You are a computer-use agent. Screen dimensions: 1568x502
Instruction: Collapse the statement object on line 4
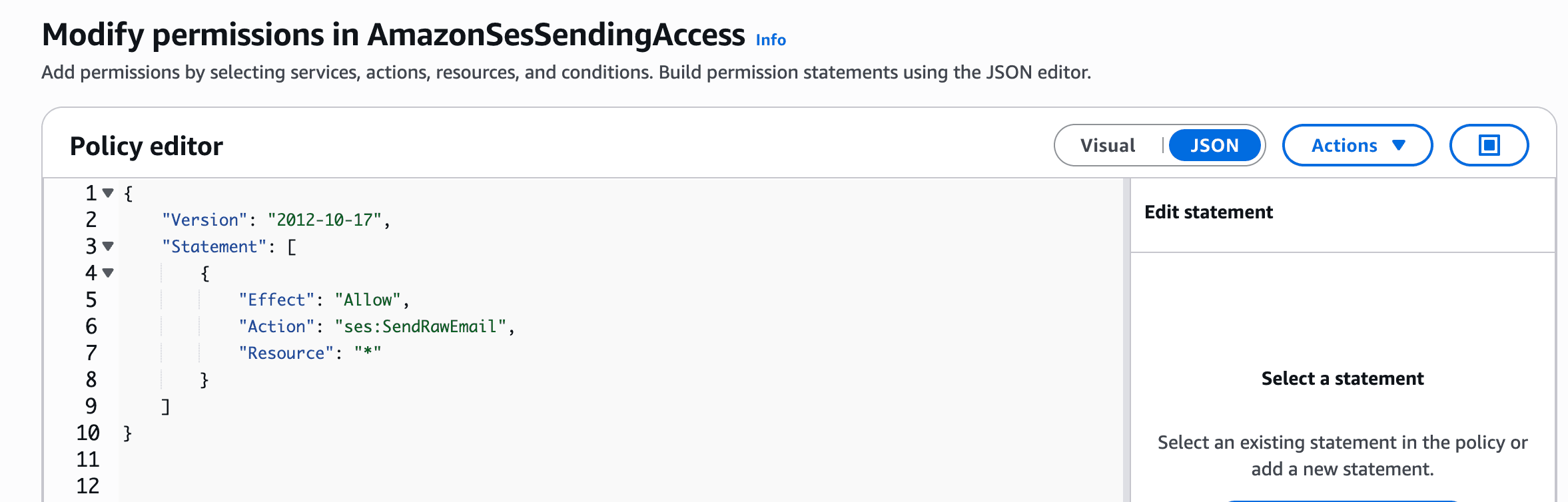[109, 273]
